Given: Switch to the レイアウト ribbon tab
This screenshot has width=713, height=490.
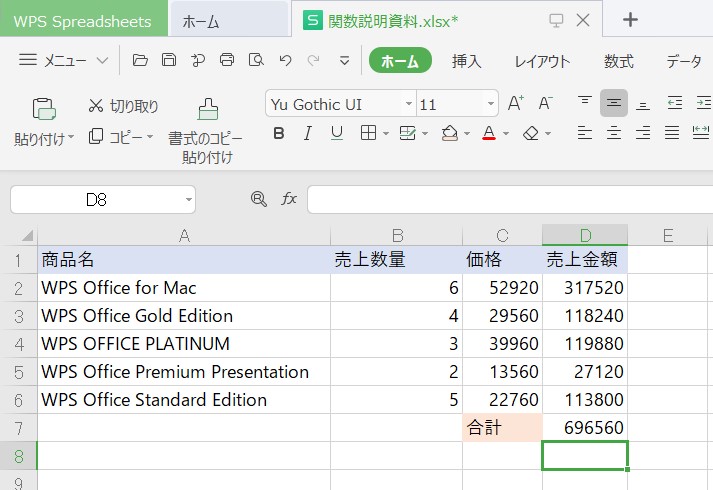Looking at the screenshot, I should click(x=542, y=61).
